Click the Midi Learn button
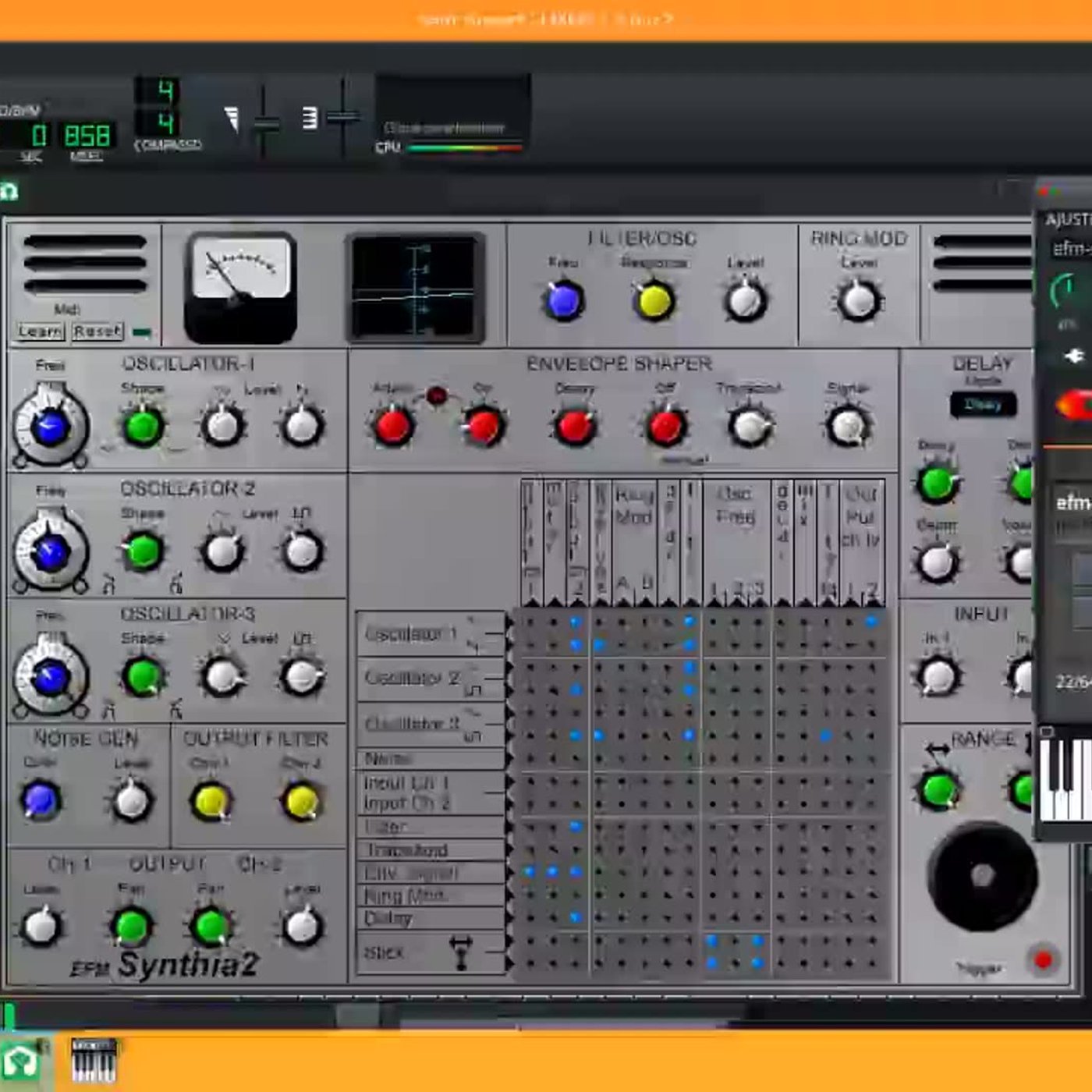The image size is (1092, 1092). [x=40, y=331]
